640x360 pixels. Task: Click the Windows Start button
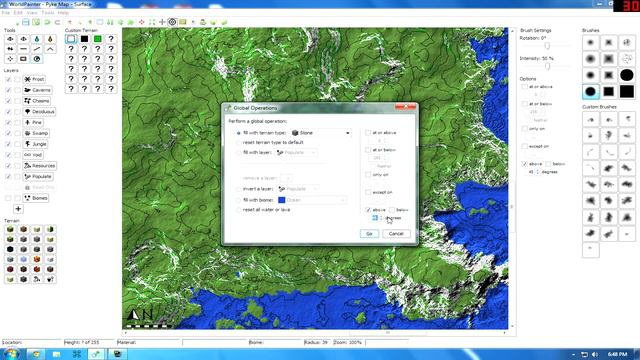click(11, 353)
